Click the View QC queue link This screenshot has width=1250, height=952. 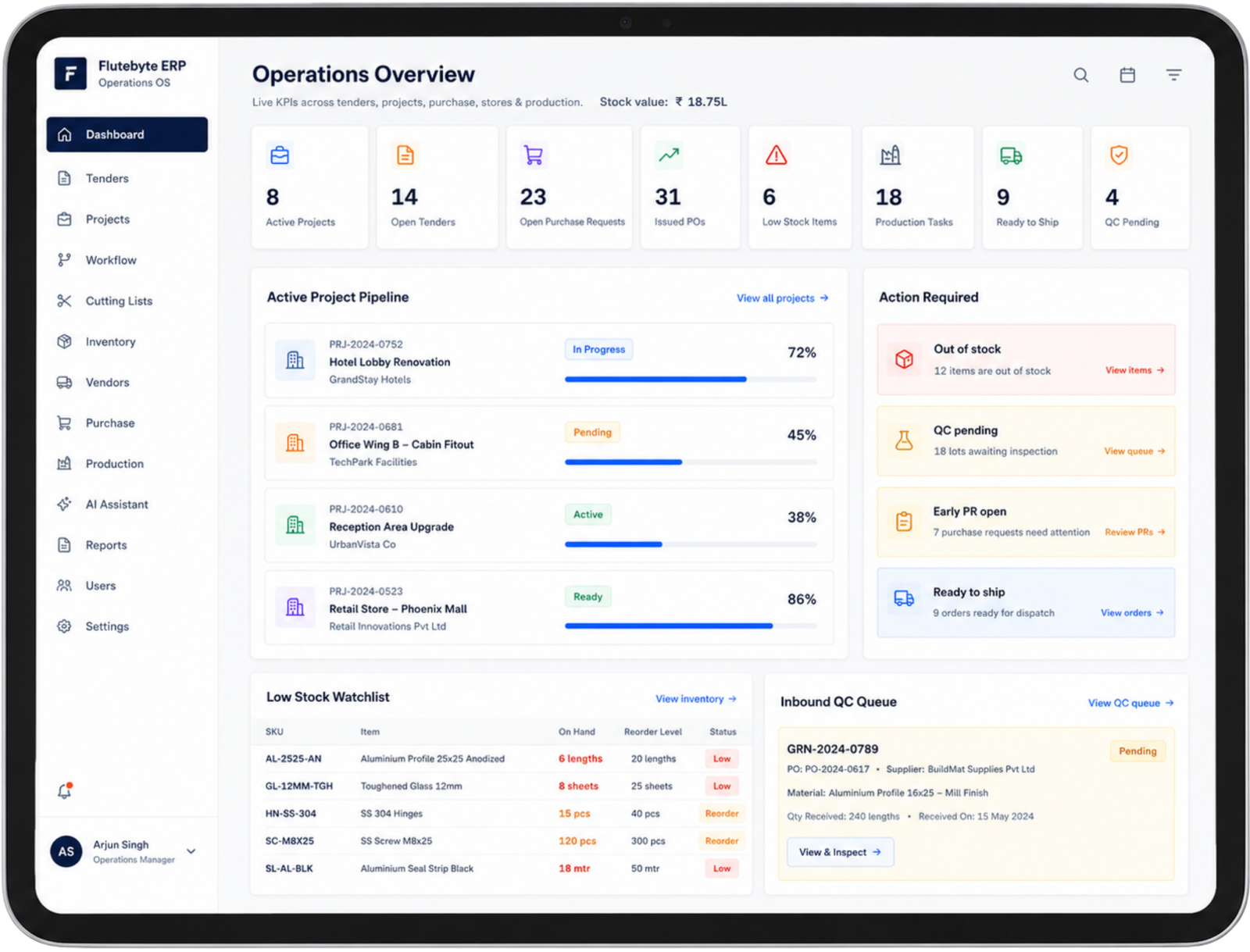click(1130, 703)
